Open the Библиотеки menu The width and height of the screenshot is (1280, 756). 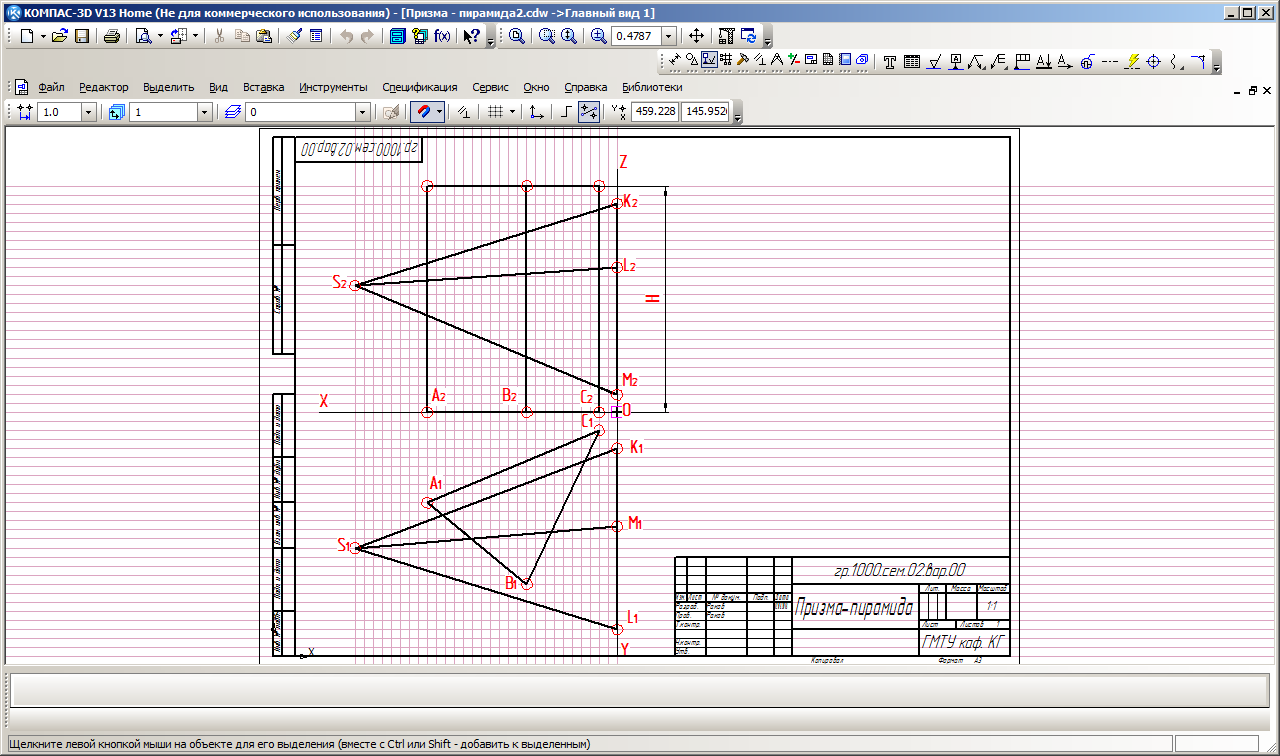(652, 87)
